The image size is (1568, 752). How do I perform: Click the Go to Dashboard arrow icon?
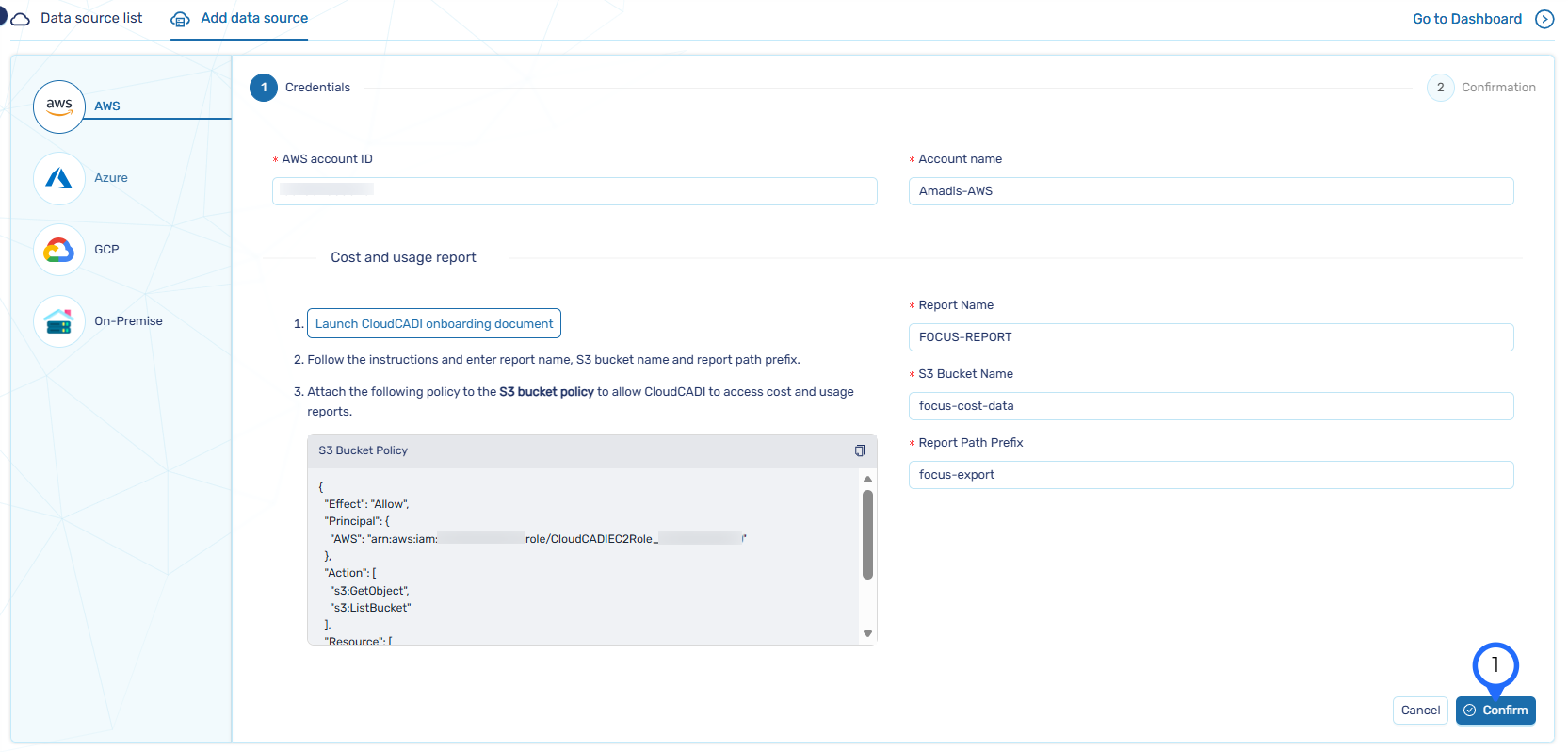[1544, 19]
